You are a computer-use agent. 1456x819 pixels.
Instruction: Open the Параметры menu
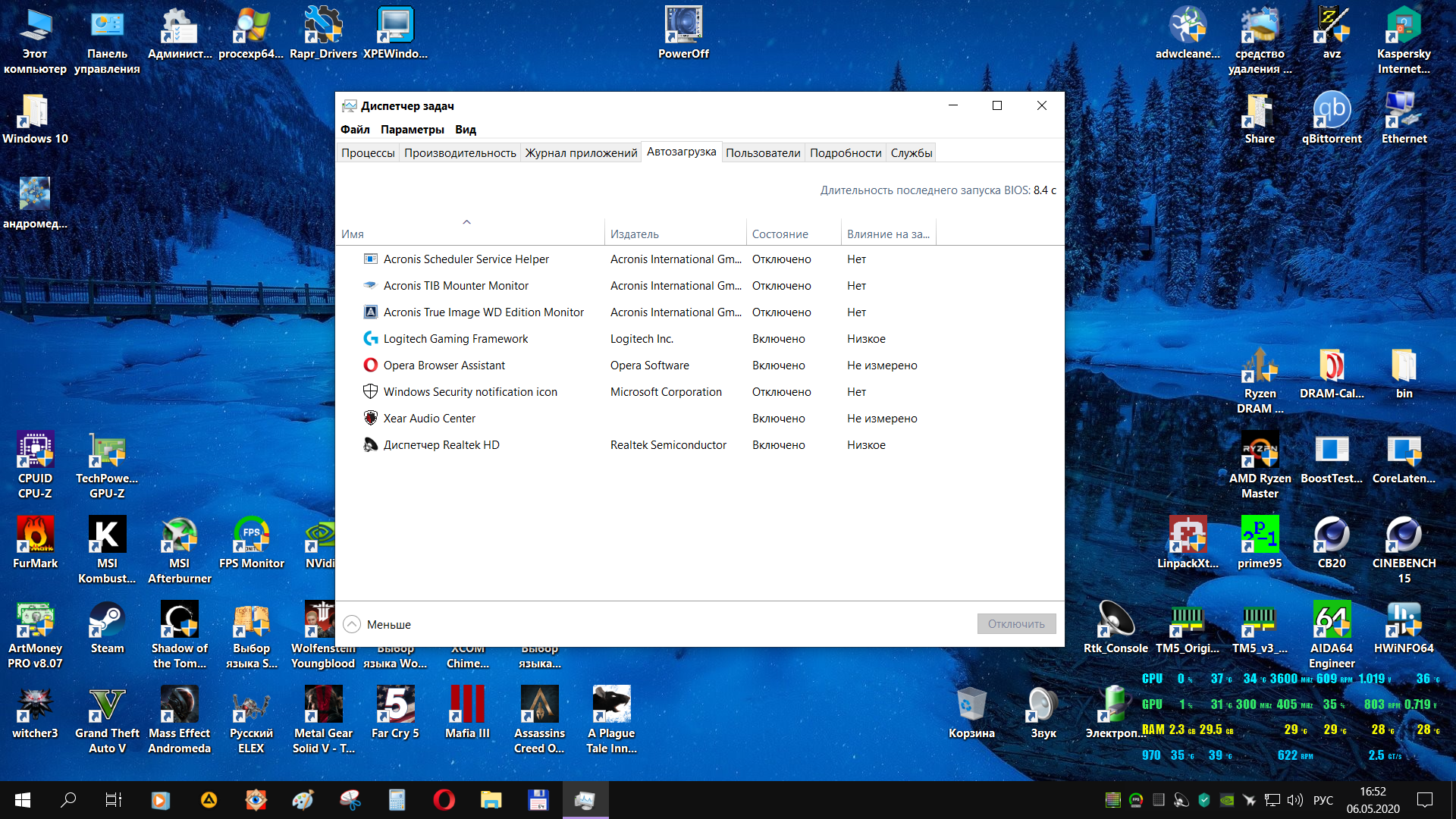coord(412,129)
